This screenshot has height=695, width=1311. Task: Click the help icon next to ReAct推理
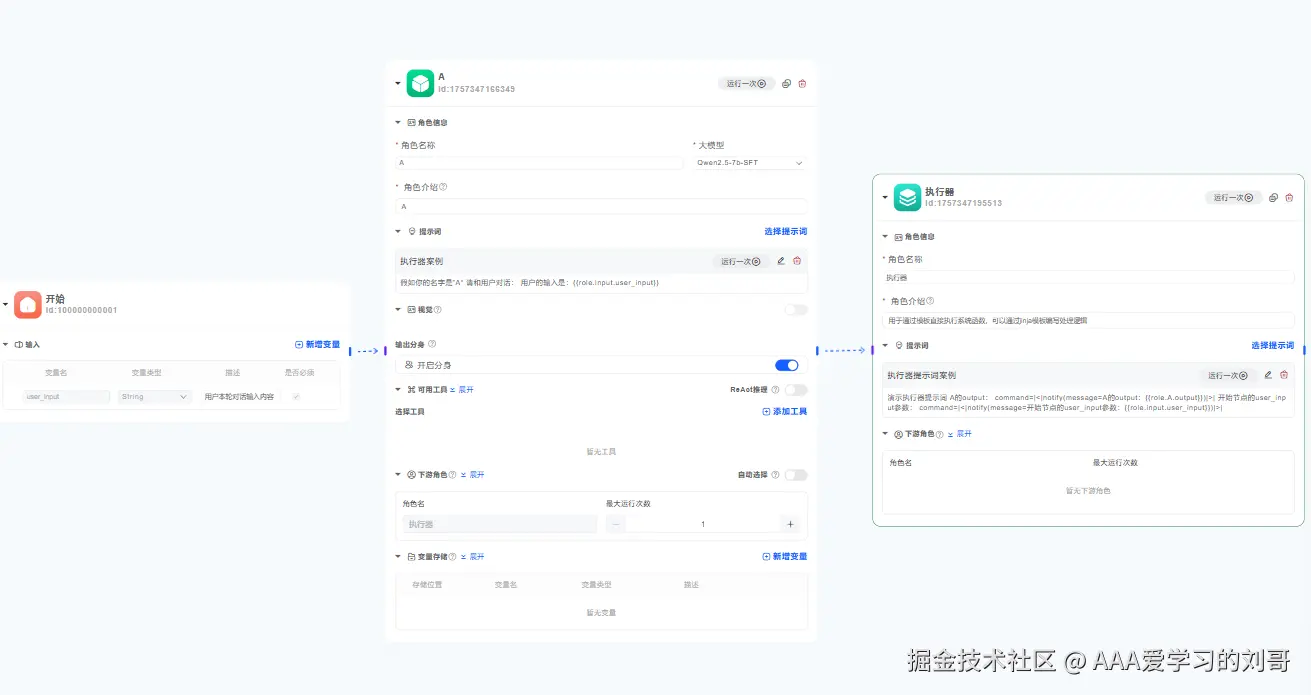point(775,390)
